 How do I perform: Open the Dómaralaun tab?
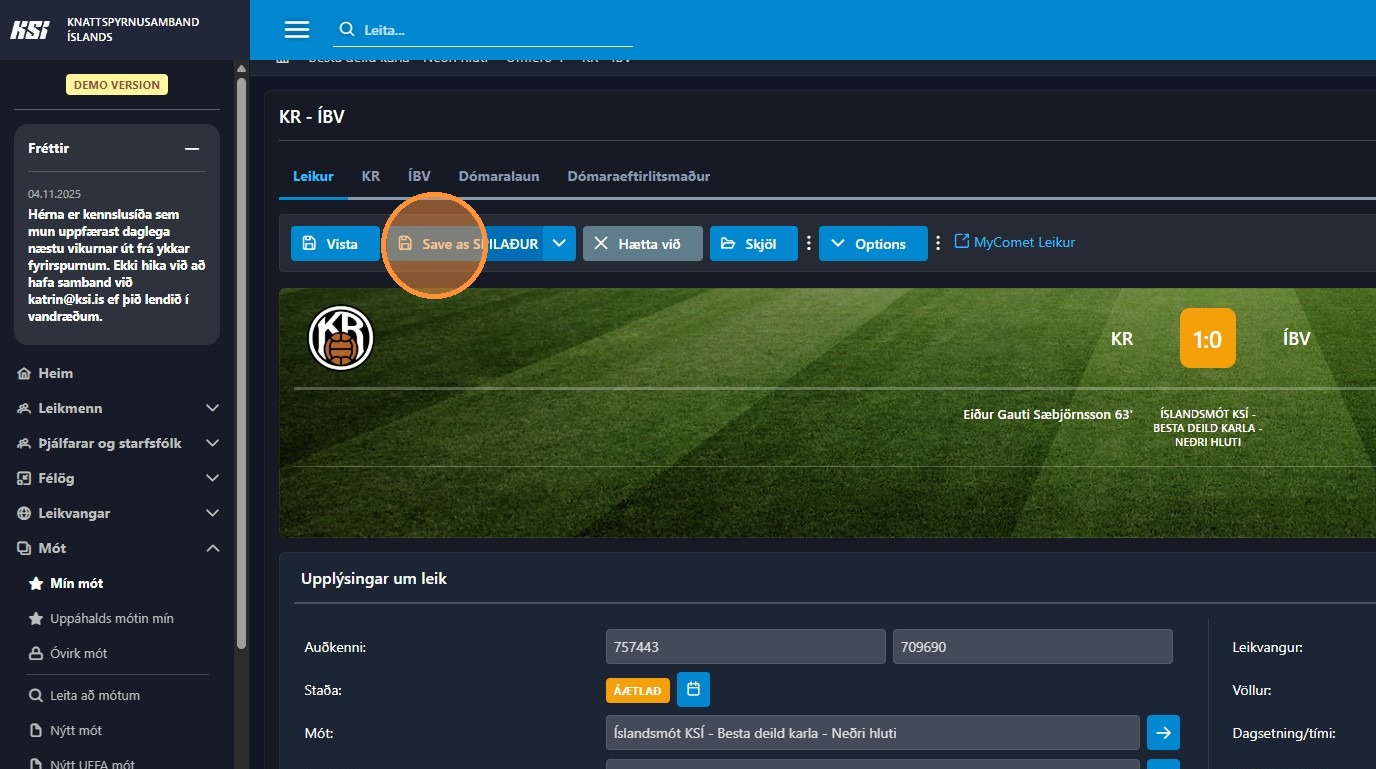click(499, 176)
